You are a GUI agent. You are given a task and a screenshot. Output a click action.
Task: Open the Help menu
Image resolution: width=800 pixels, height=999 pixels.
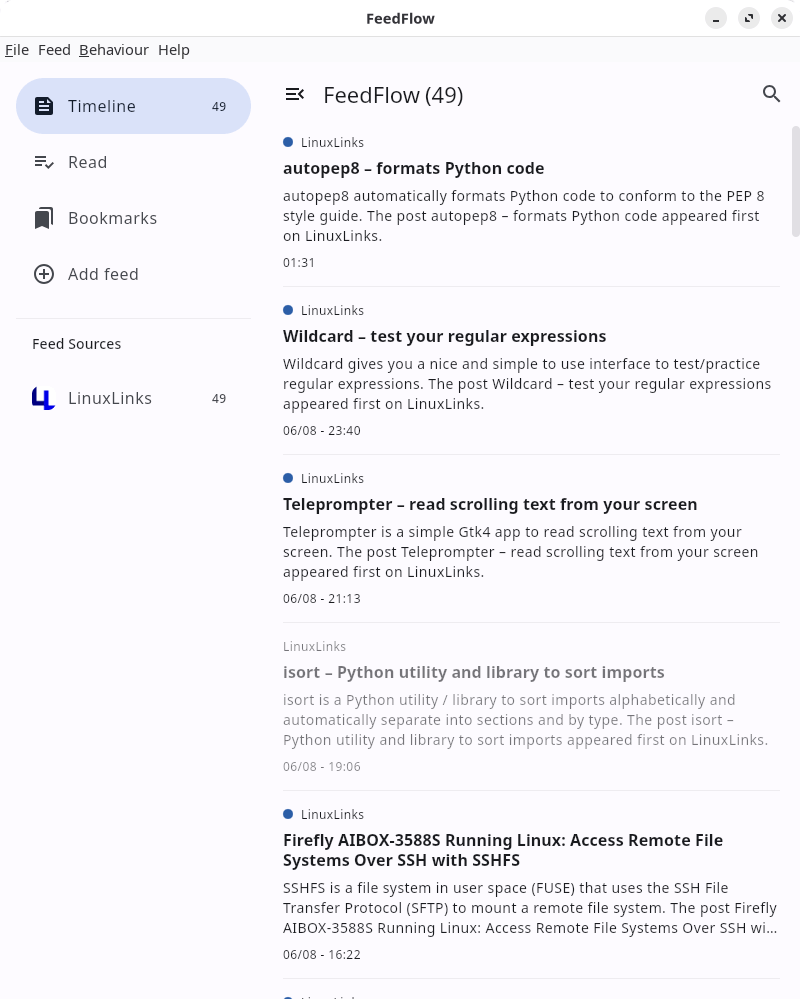point(174,50)
